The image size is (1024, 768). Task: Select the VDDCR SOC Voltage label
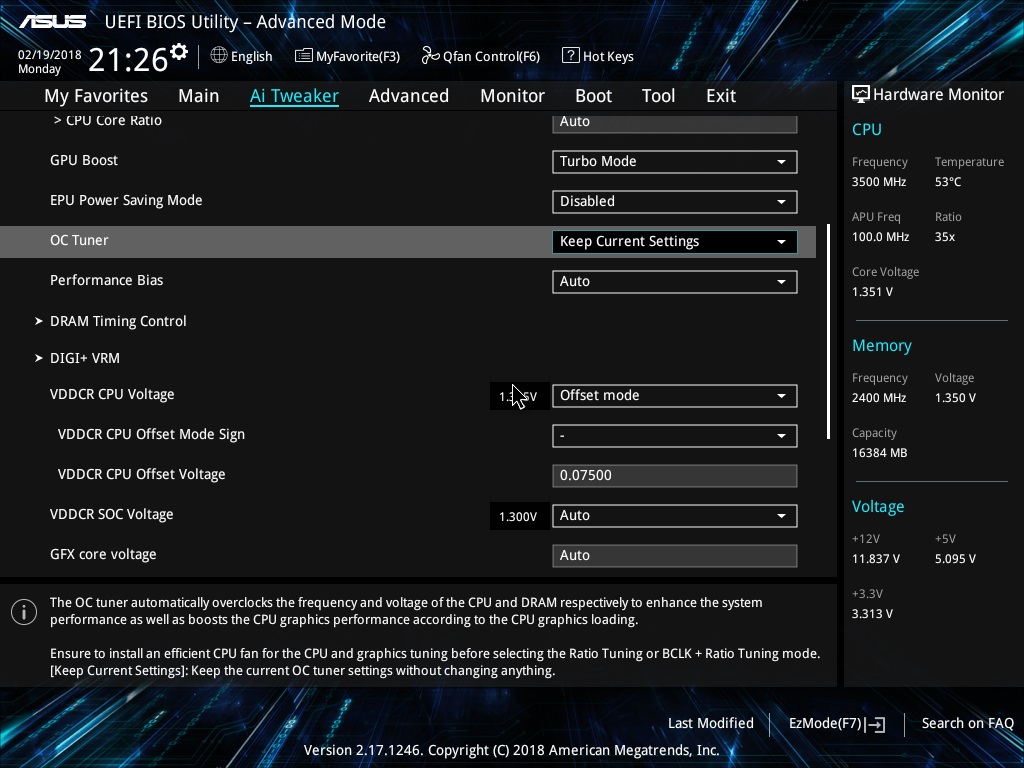click(x=112, y=515)
